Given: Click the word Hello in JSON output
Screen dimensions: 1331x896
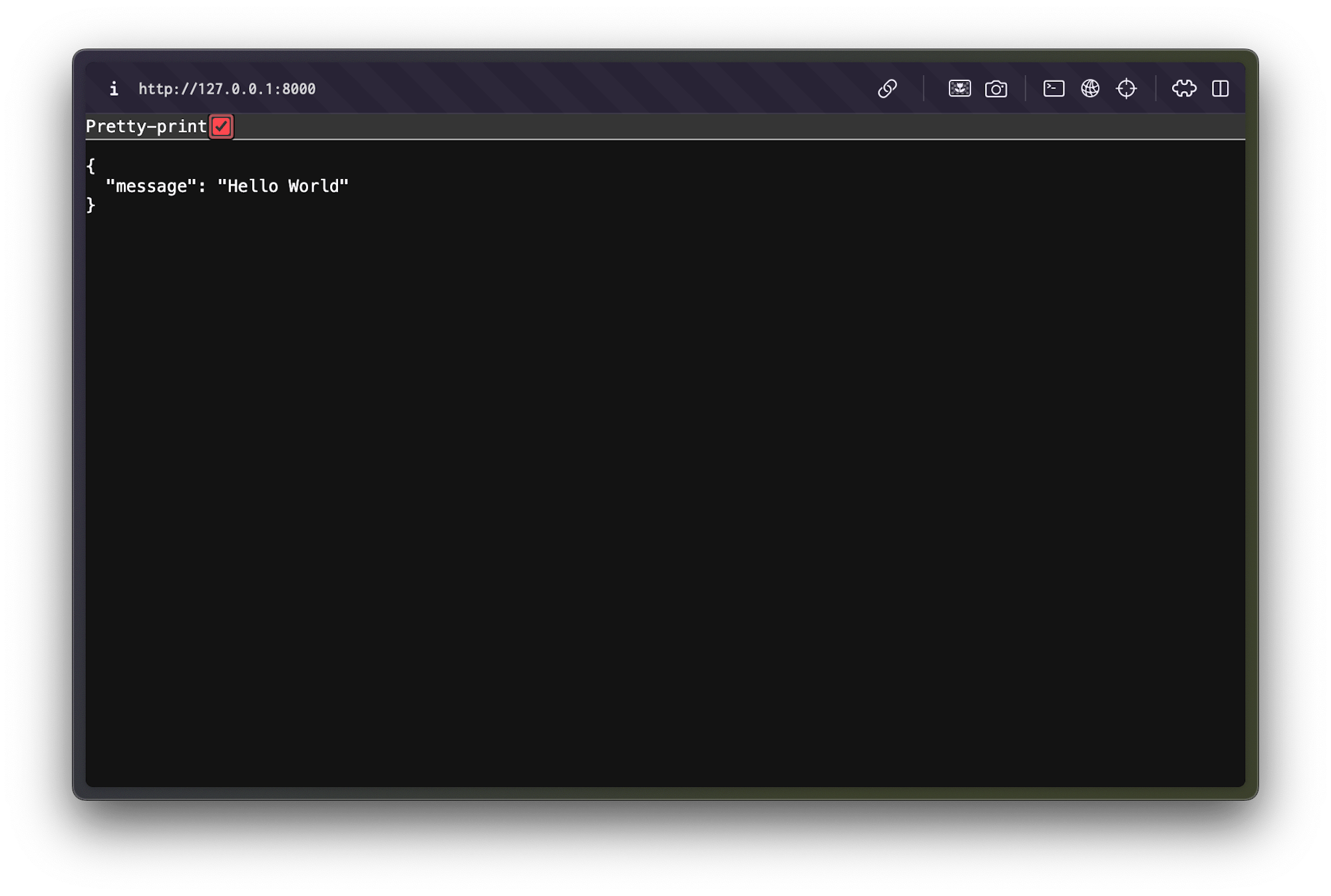Looking at the screenshot, I should coord(253,186).
